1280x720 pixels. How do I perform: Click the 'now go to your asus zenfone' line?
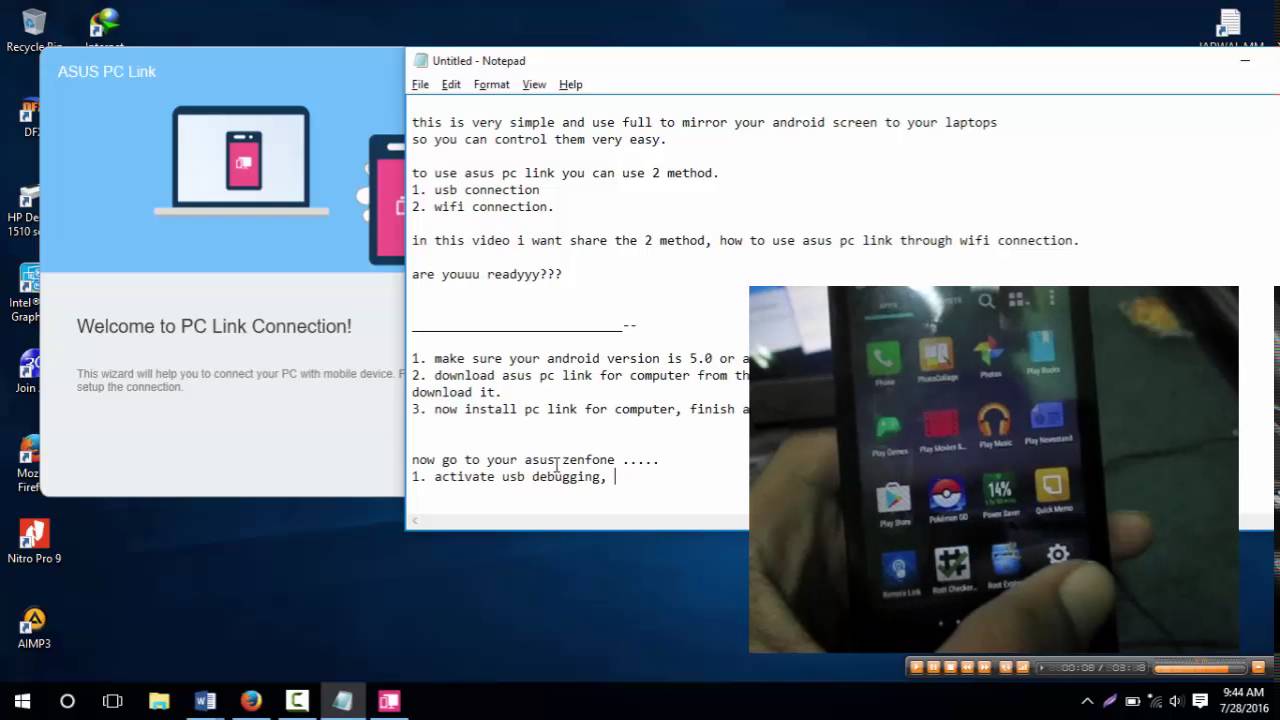pos(535,460)
